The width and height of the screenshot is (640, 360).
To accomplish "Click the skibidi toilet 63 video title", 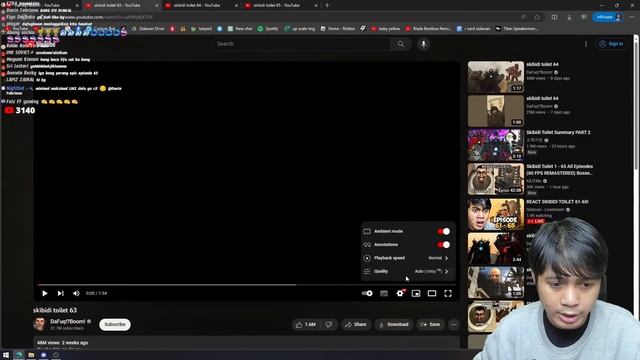I will click(55, 310).
